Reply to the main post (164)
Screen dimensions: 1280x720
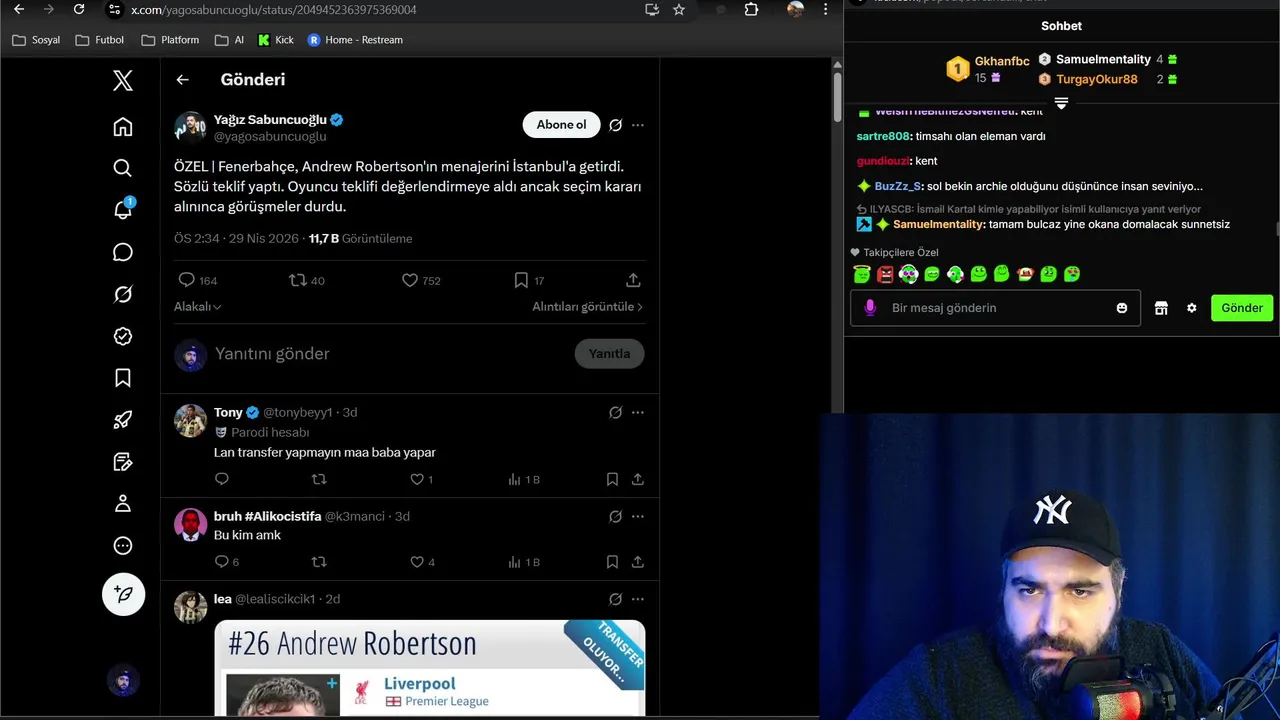pyautogui.click(x=197, y=281)
